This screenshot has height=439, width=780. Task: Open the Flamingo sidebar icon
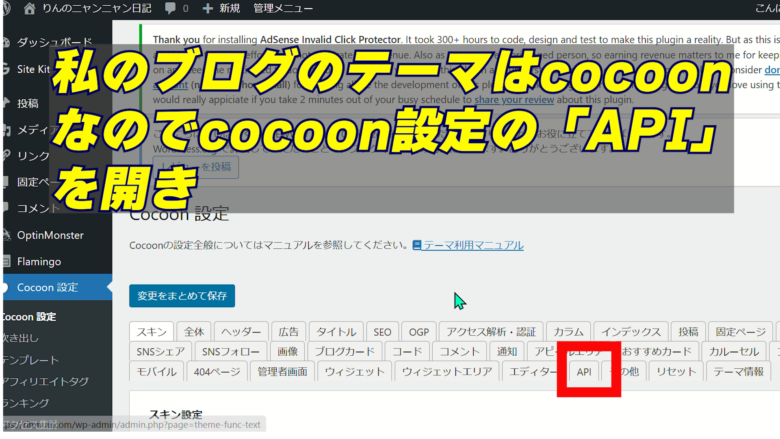click(7, 260)
